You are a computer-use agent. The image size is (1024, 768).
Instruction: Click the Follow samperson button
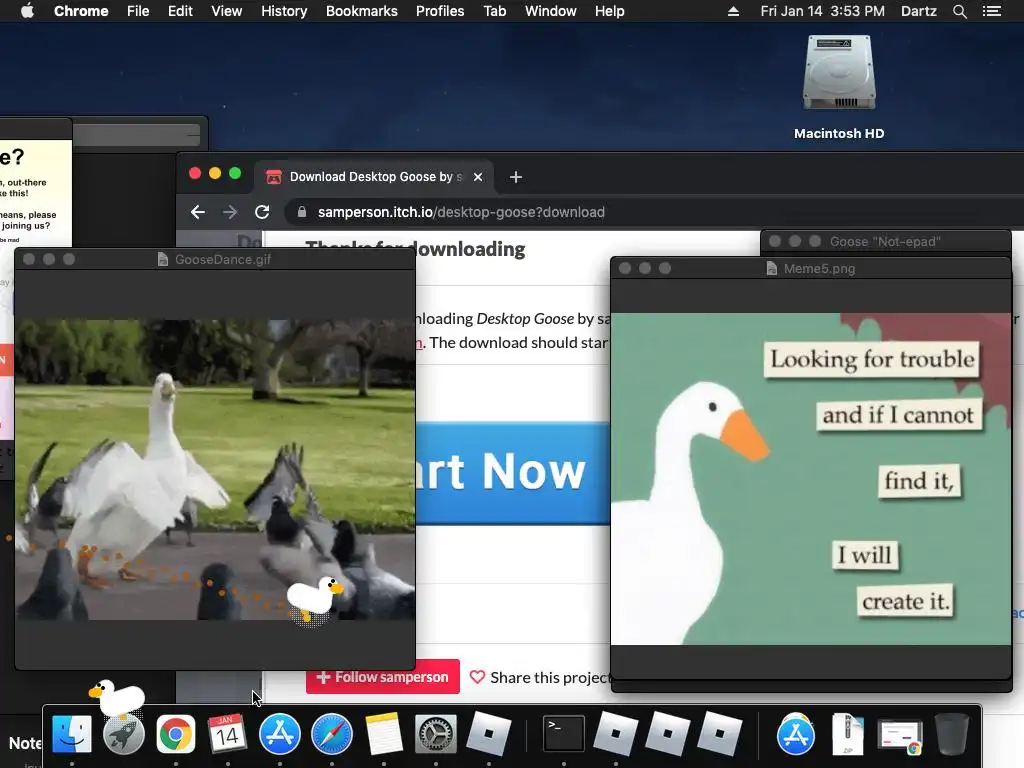(383, 677)
